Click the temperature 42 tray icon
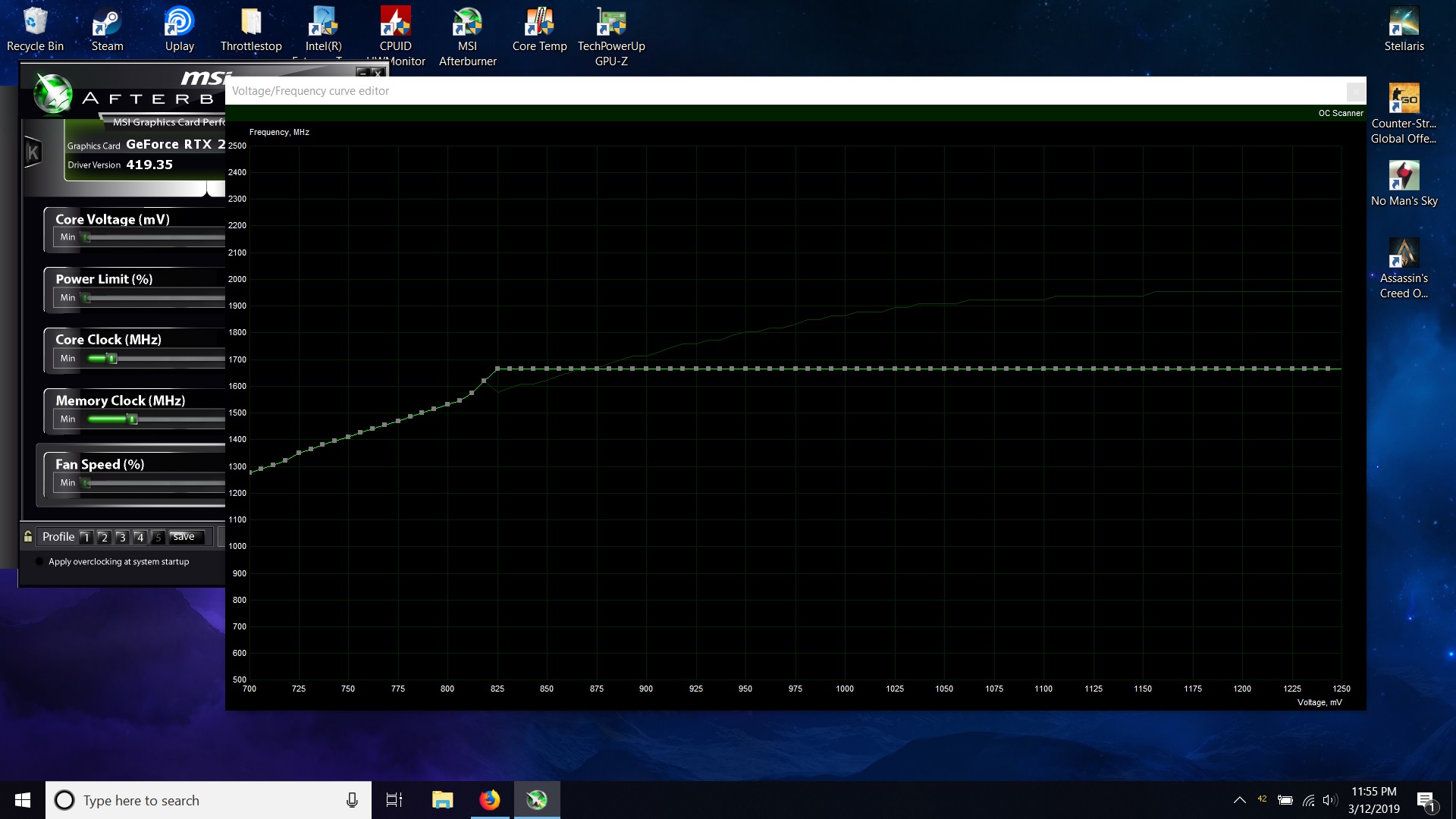The image size is (1456, 819). [1262, 799]
